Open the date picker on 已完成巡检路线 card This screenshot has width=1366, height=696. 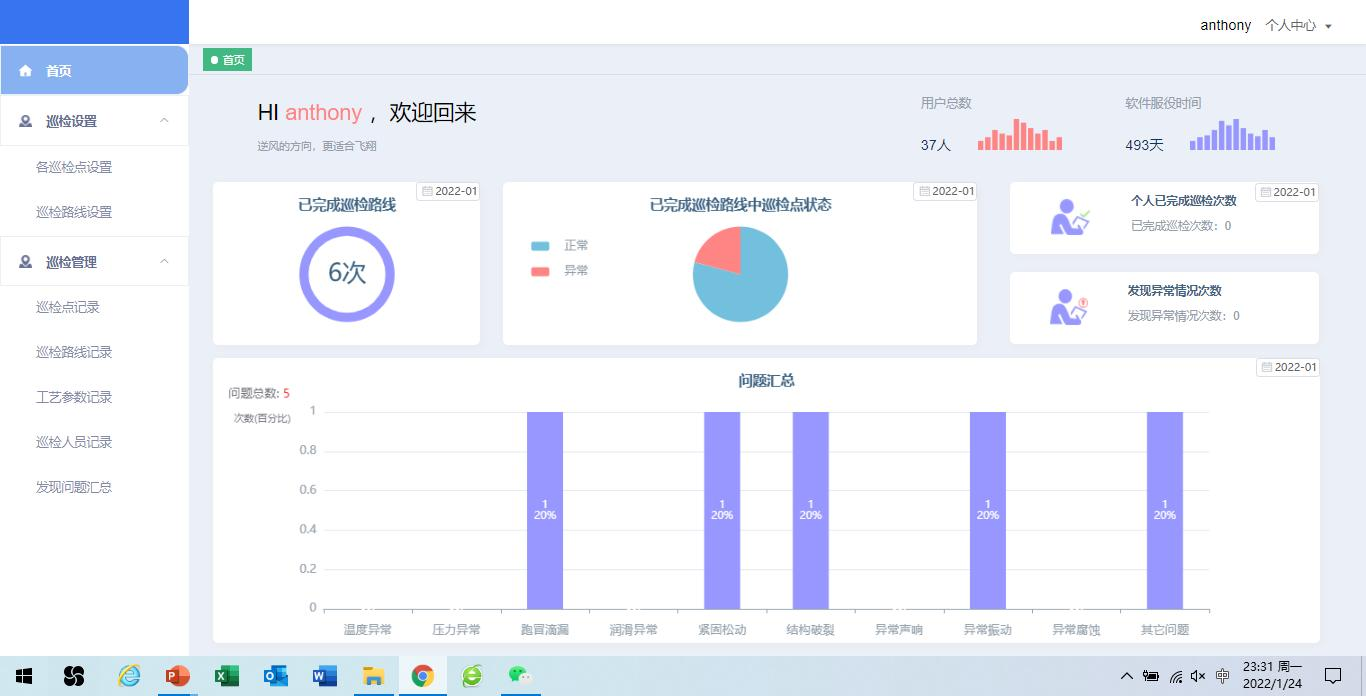click(x=448, y=191)
